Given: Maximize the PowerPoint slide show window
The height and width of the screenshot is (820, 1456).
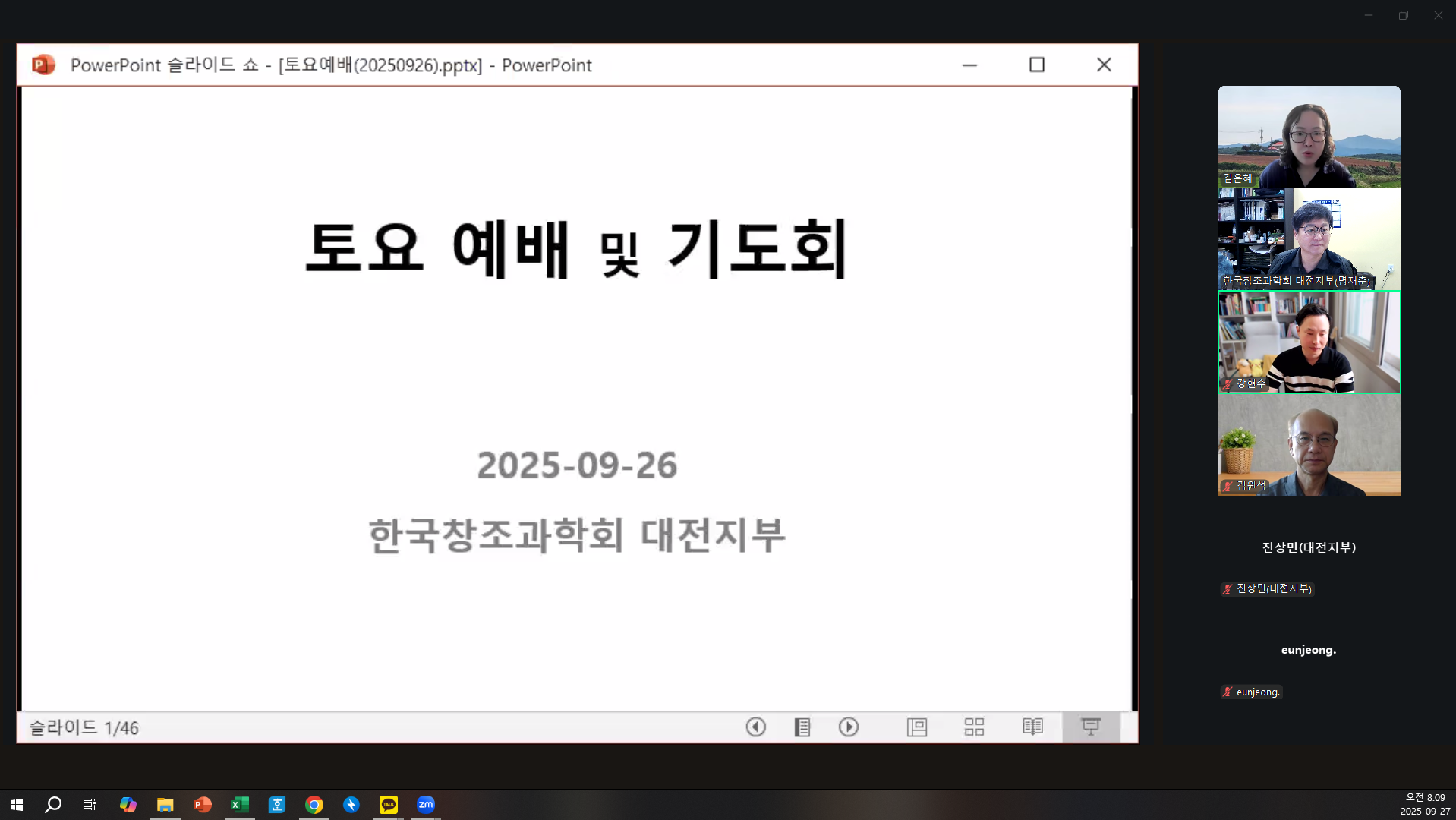Looking at the screenshot, I should pos(1037,65).
